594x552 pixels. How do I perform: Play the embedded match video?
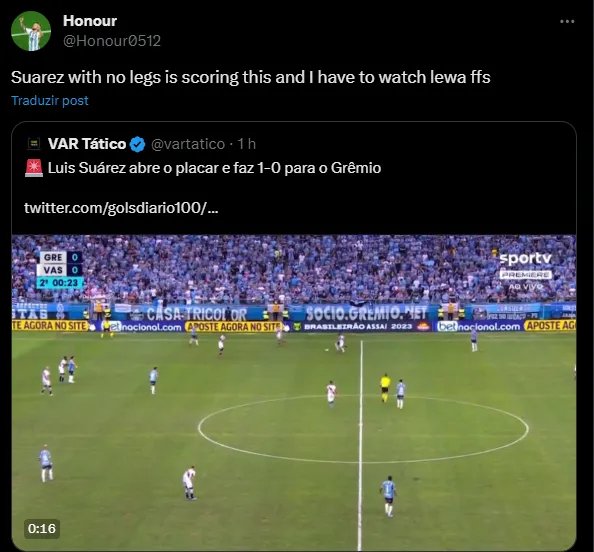tap(294, 392)
